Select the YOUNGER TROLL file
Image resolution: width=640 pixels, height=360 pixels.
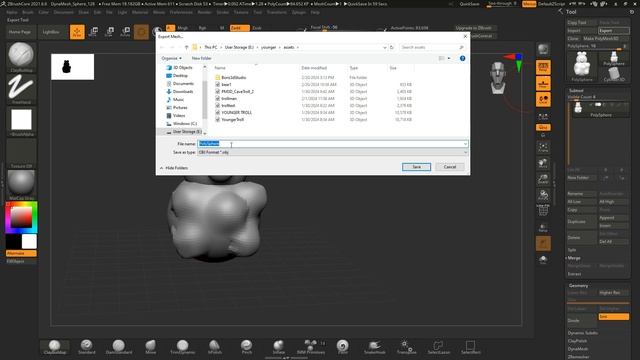236,113
